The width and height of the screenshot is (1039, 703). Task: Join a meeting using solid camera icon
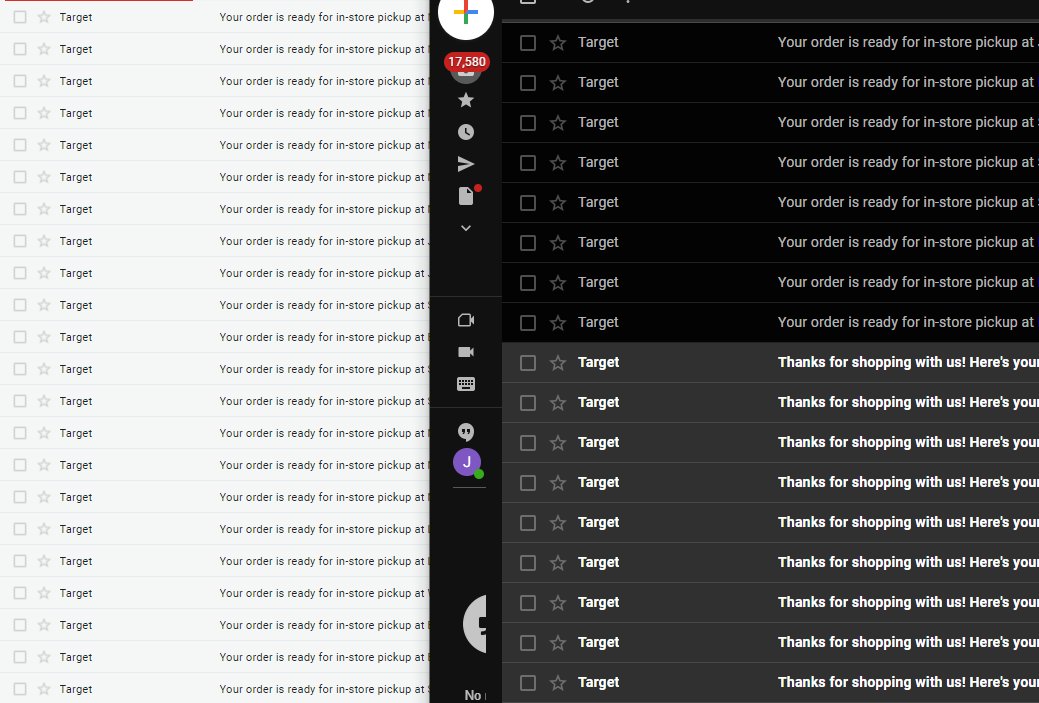coord(466,352)
